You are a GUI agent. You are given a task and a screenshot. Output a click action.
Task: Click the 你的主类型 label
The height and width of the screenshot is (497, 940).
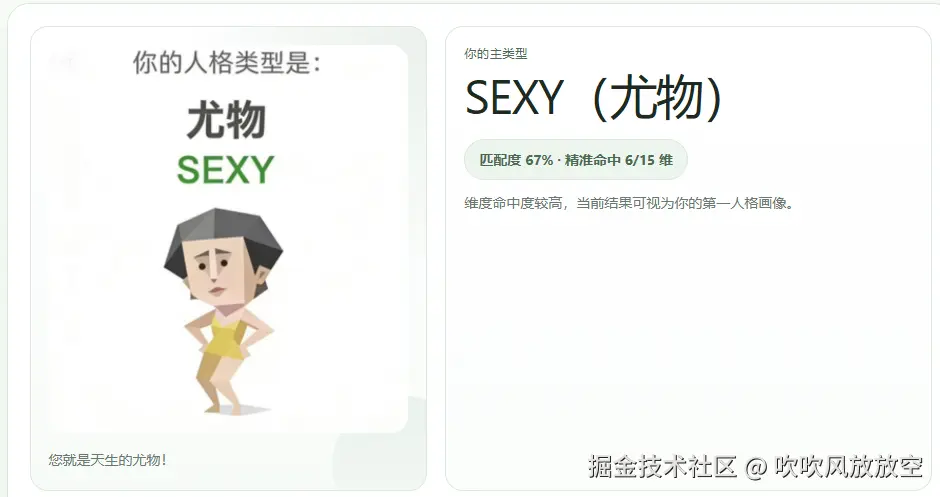click(x=496, y=54)
